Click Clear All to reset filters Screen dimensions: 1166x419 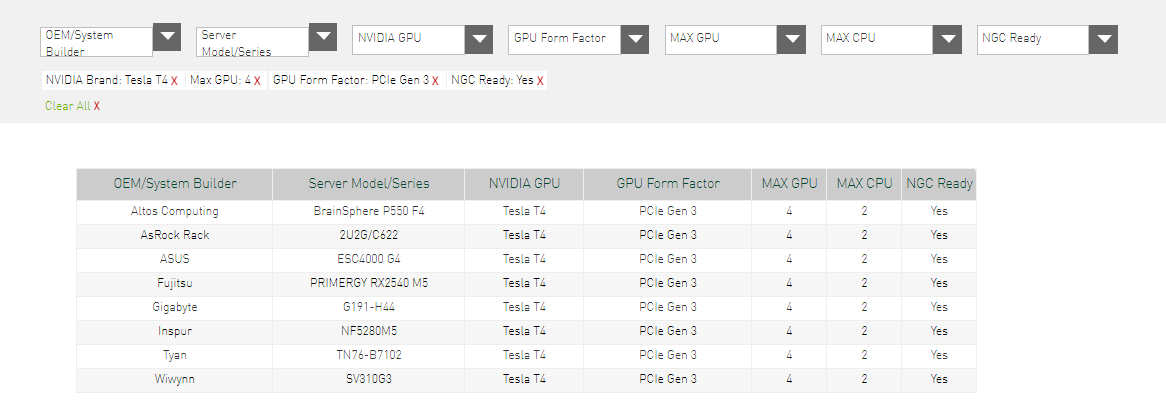[72, 106]
